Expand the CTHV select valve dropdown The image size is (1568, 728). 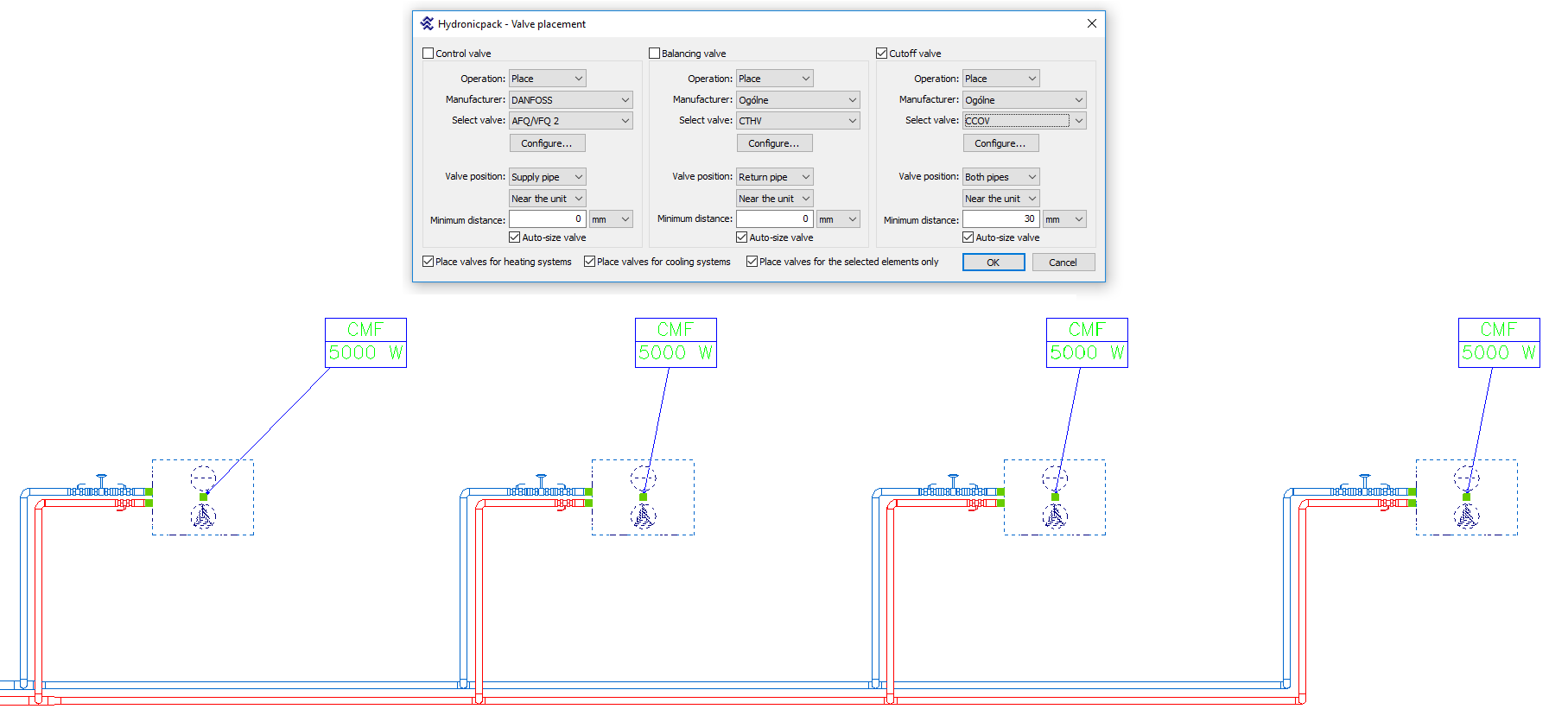[797, 121]
